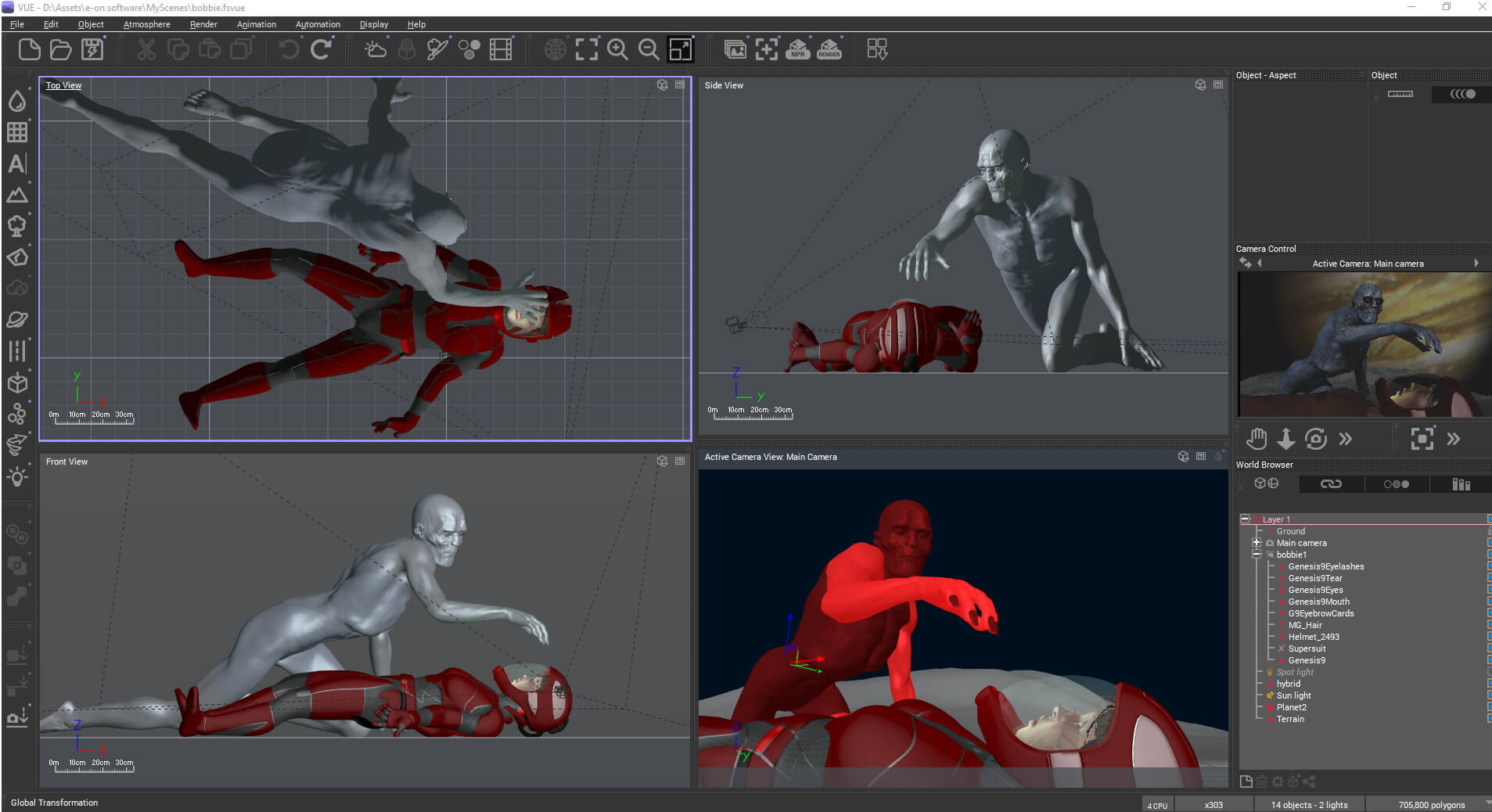This screenshot has width=1492, height=812.
Task: Click the previous camera arrow left of Active Camera
Action: (1259, 264)
